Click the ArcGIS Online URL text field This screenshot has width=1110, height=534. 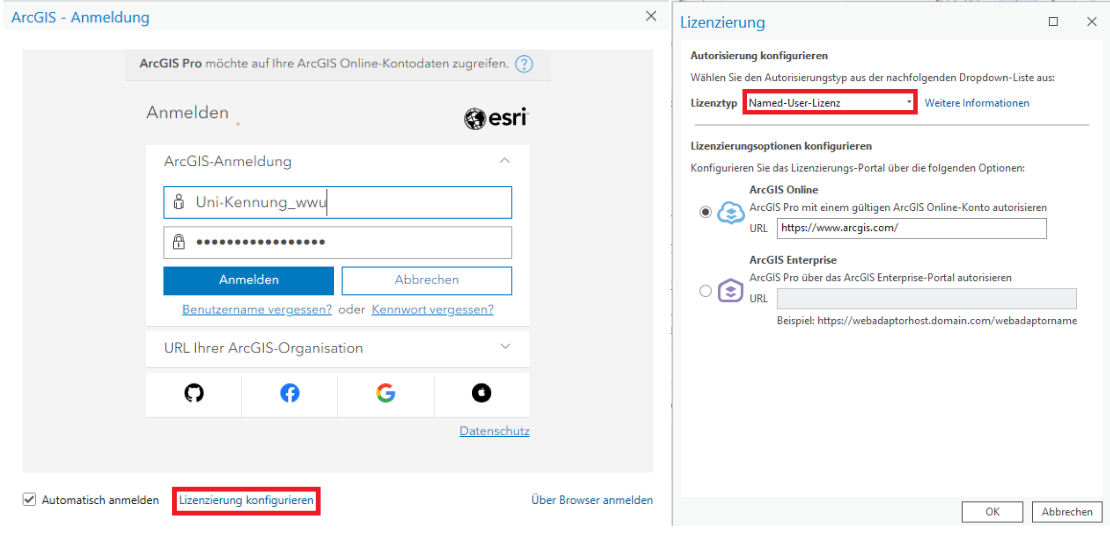coord(910,228)
